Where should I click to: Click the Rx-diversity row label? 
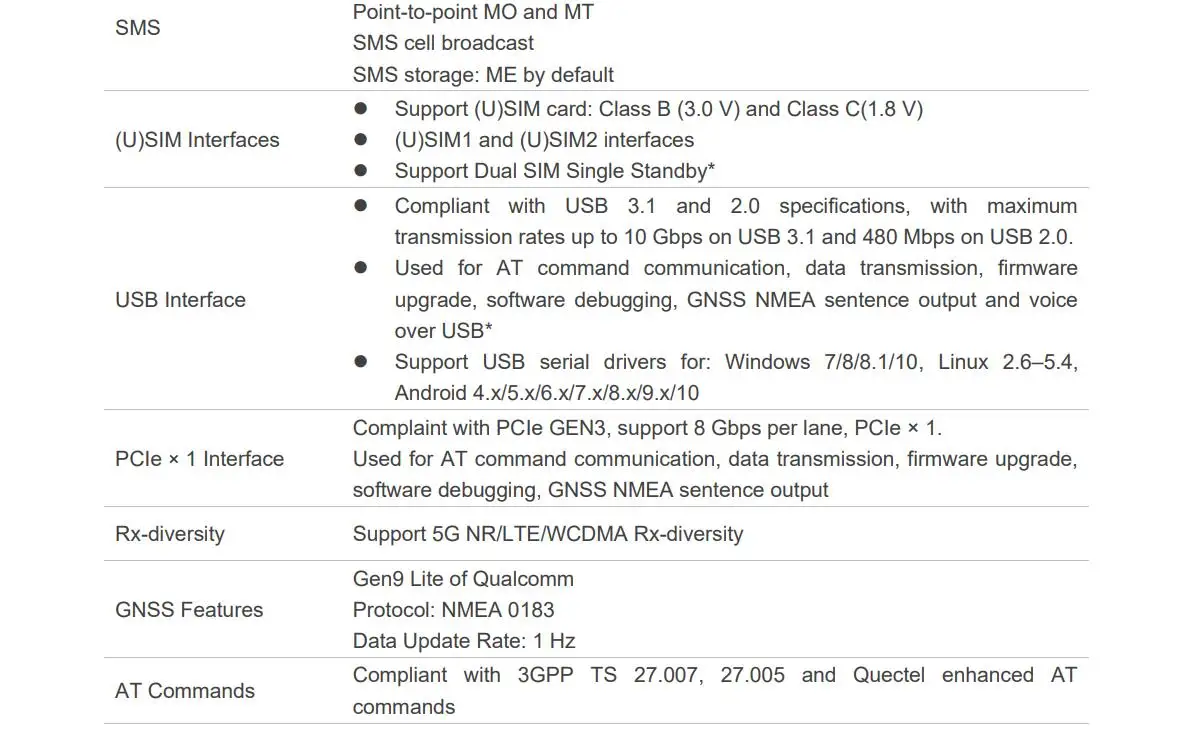tap(170, 534)
